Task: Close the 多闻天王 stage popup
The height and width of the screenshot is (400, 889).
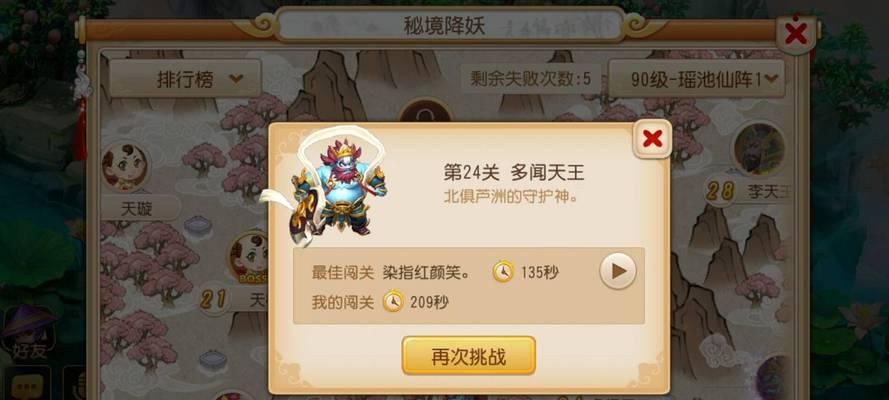Action: click(x=652, y=138)
